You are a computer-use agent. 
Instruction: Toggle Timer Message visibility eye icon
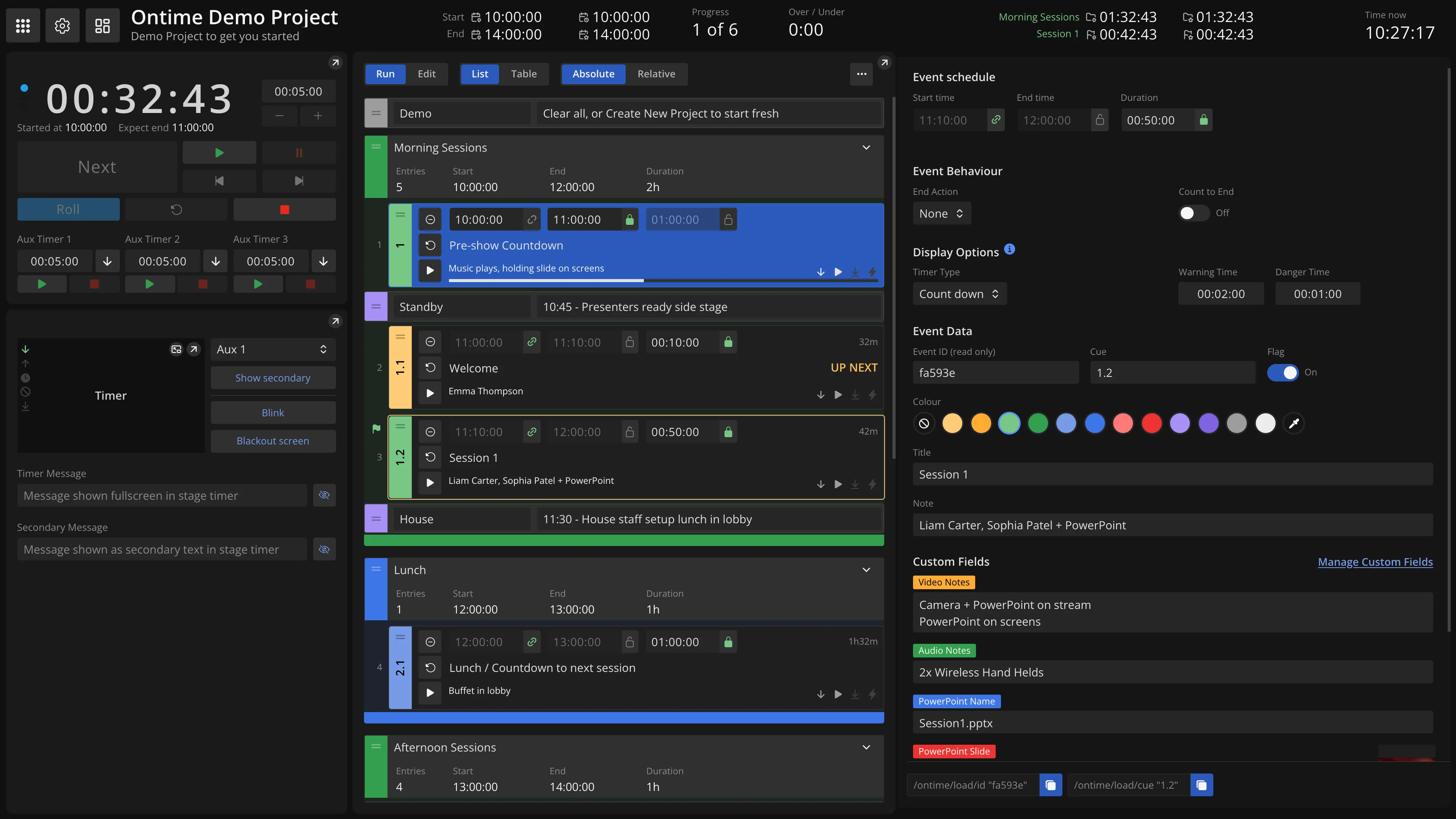pyautogui.click(x=324, y=495)
